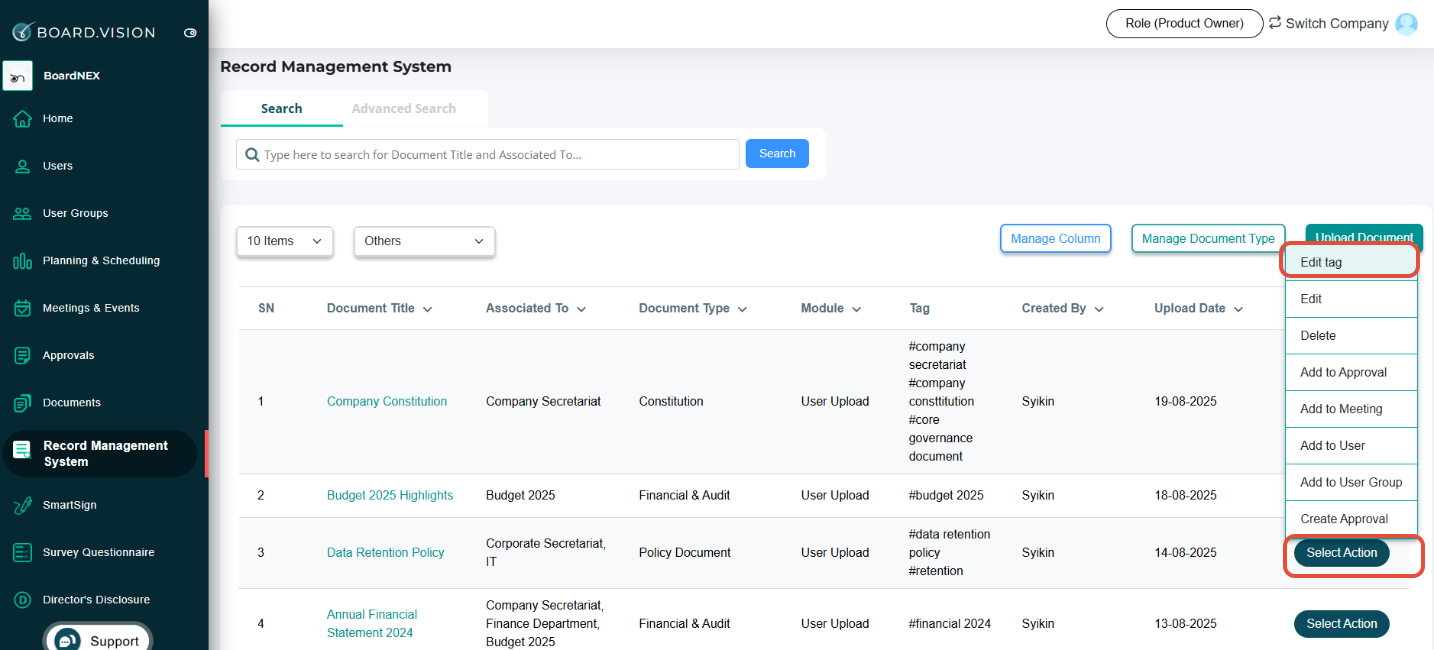Click the Policy Document type cell
This screenshot has width=1434, height=650.
pos(685,553)
